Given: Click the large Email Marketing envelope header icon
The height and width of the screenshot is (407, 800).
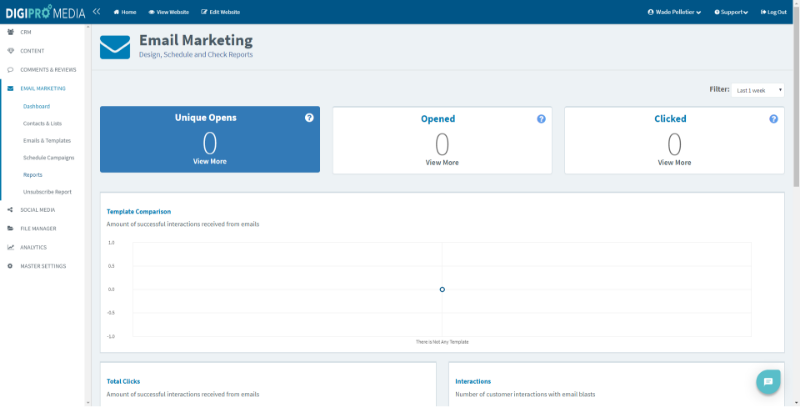Looking at the screenshot, I should [115, 47].
